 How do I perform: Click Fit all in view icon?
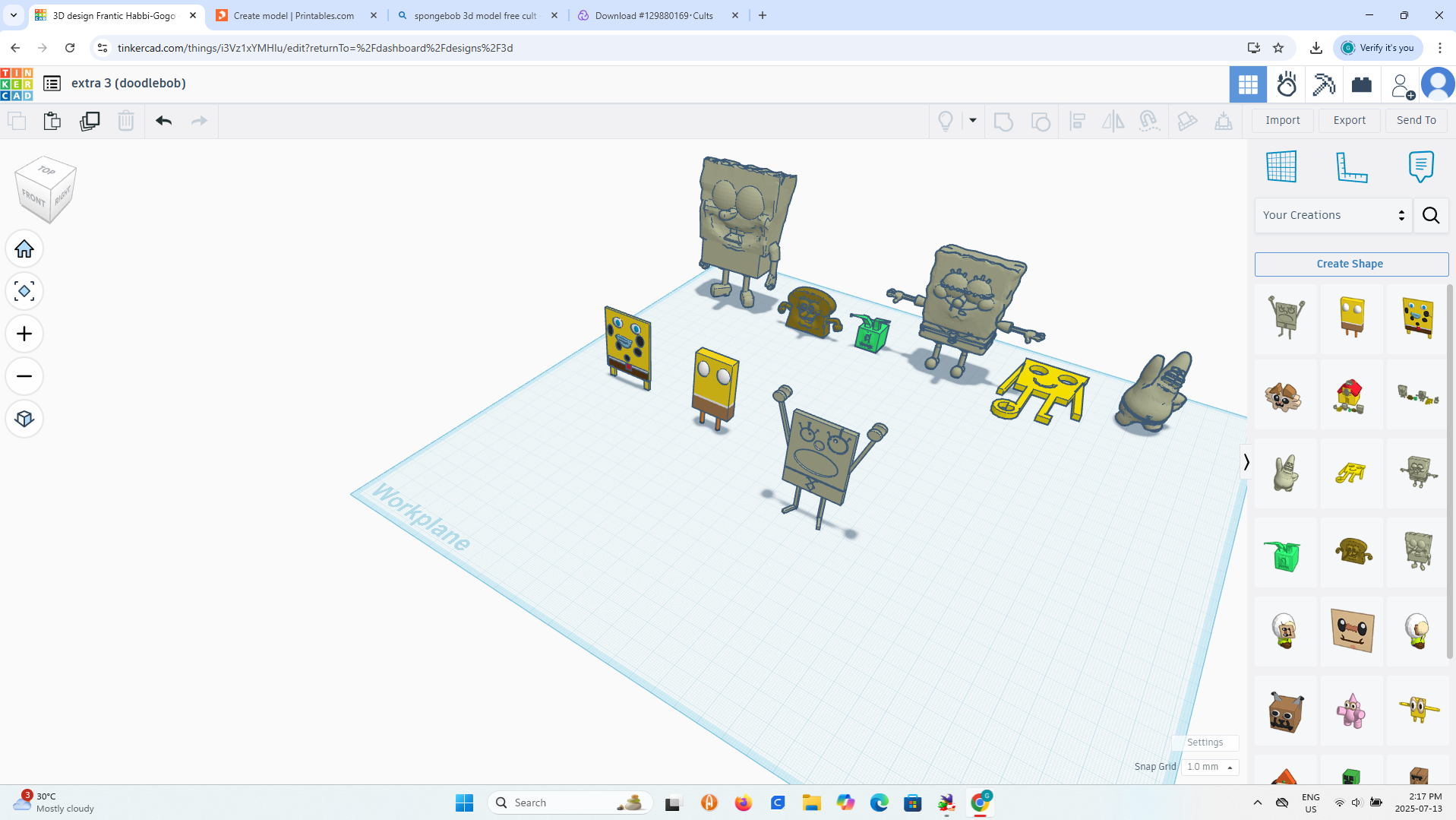(24, 292)
